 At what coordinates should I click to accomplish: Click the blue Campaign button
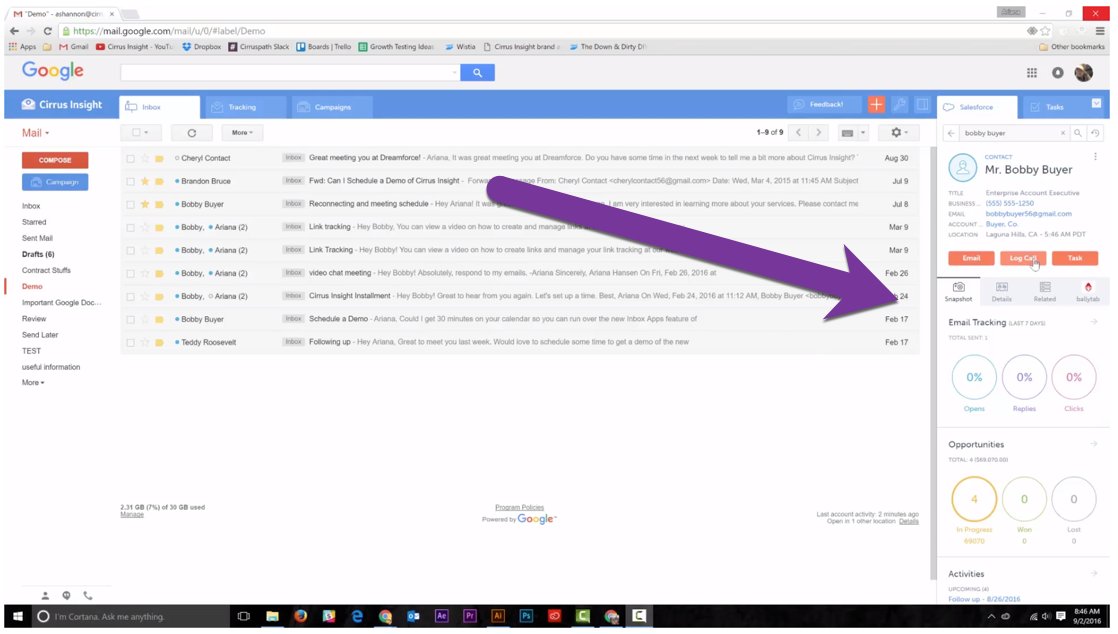55,182
